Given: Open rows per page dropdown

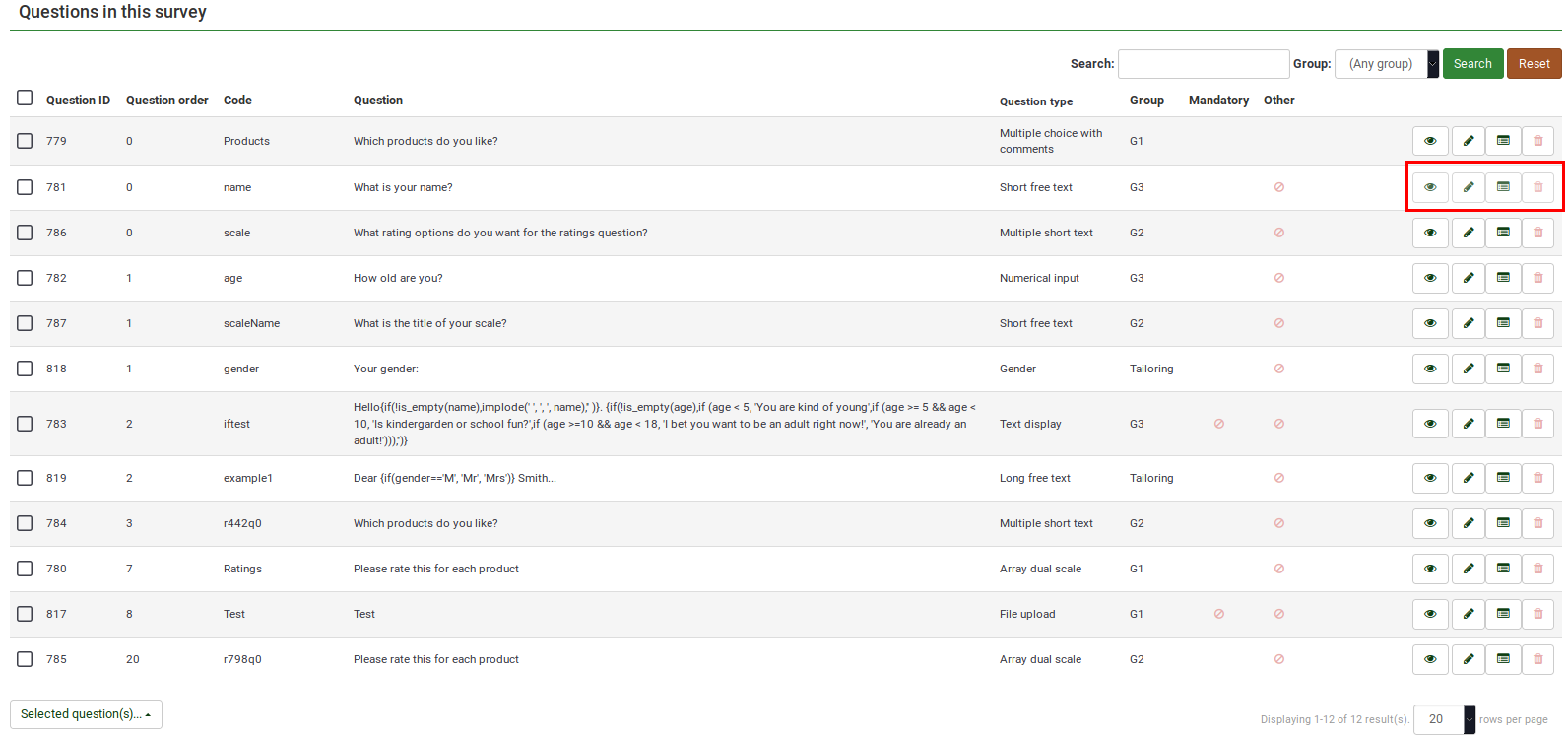Looking at the screenshot, I should (x=1444, y=719).
